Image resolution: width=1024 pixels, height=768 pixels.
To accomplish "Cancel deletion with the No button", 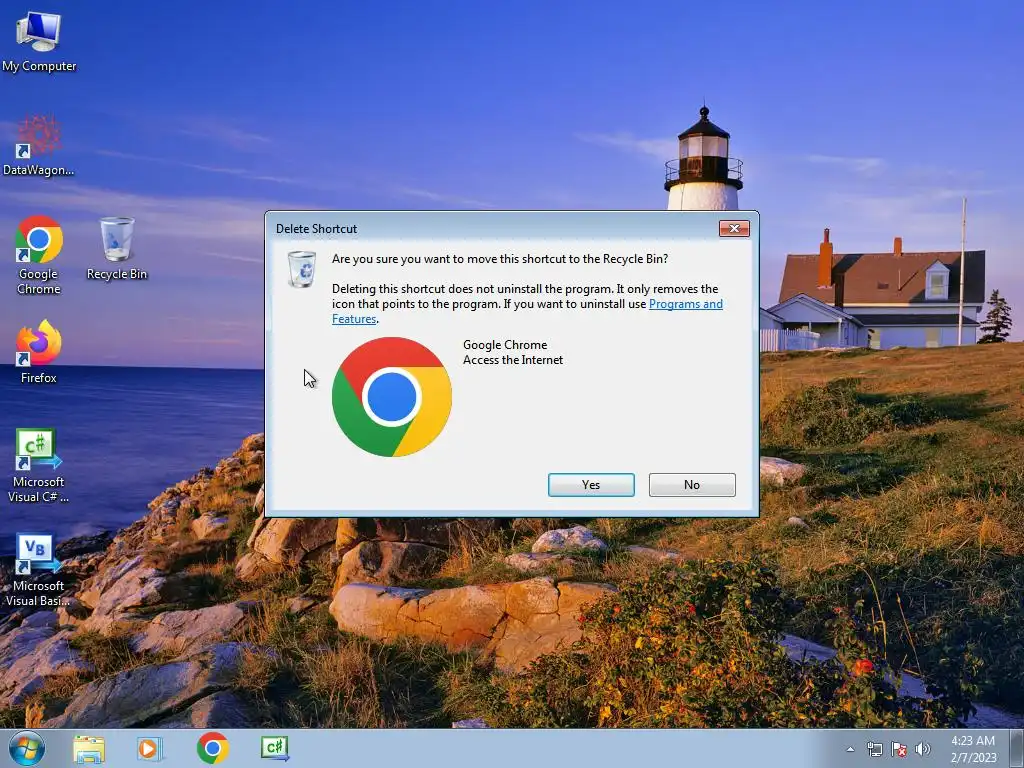I will point(692,485).
